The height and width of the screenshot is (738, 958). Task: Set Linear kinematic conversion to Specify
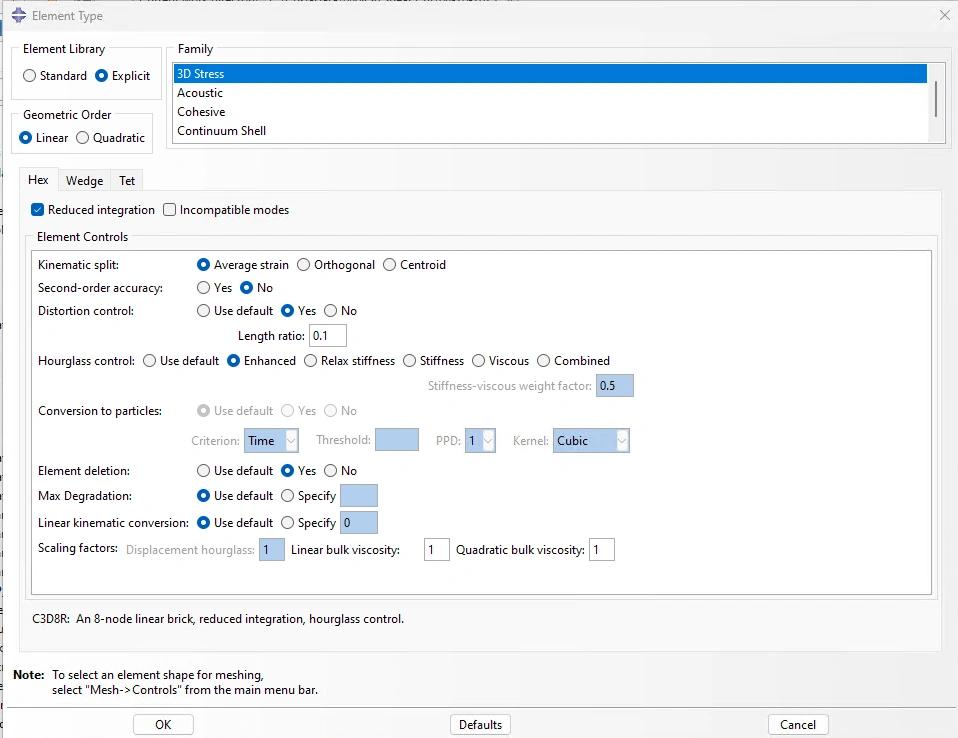287,523
